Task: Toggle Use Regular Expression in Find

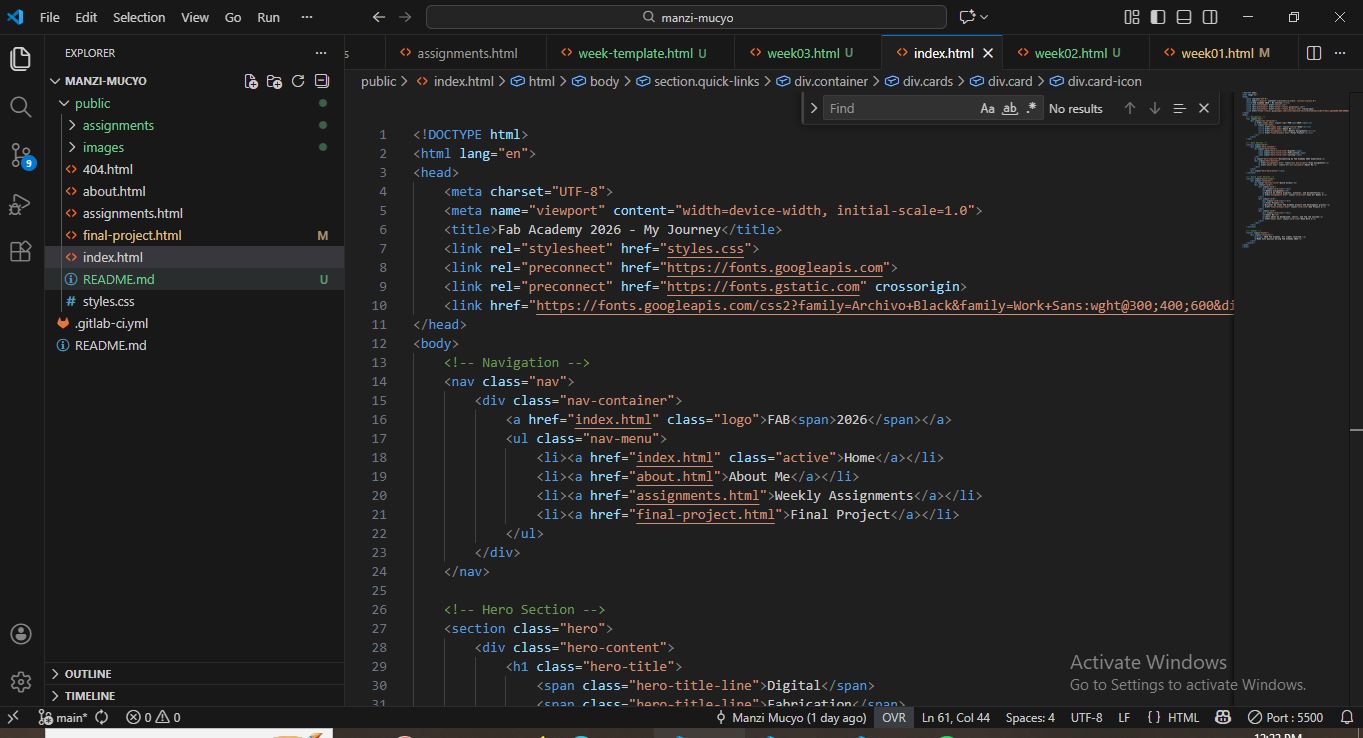Action: [x=1032, y=108]
